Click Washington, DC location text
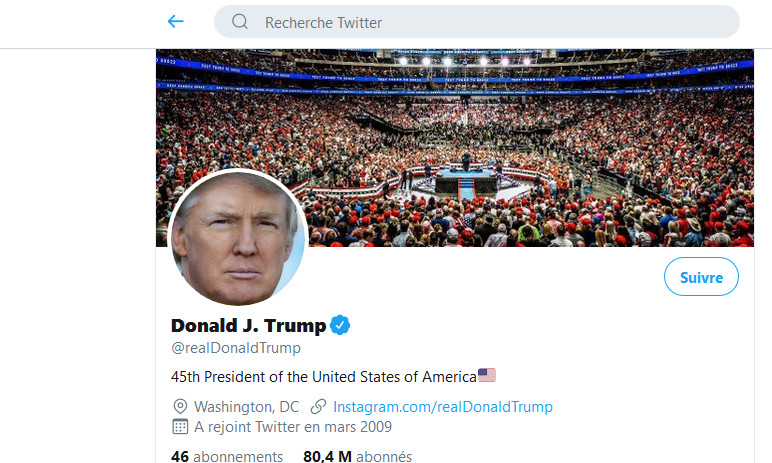This screenshot has height=463, width=772. (246, 407)
